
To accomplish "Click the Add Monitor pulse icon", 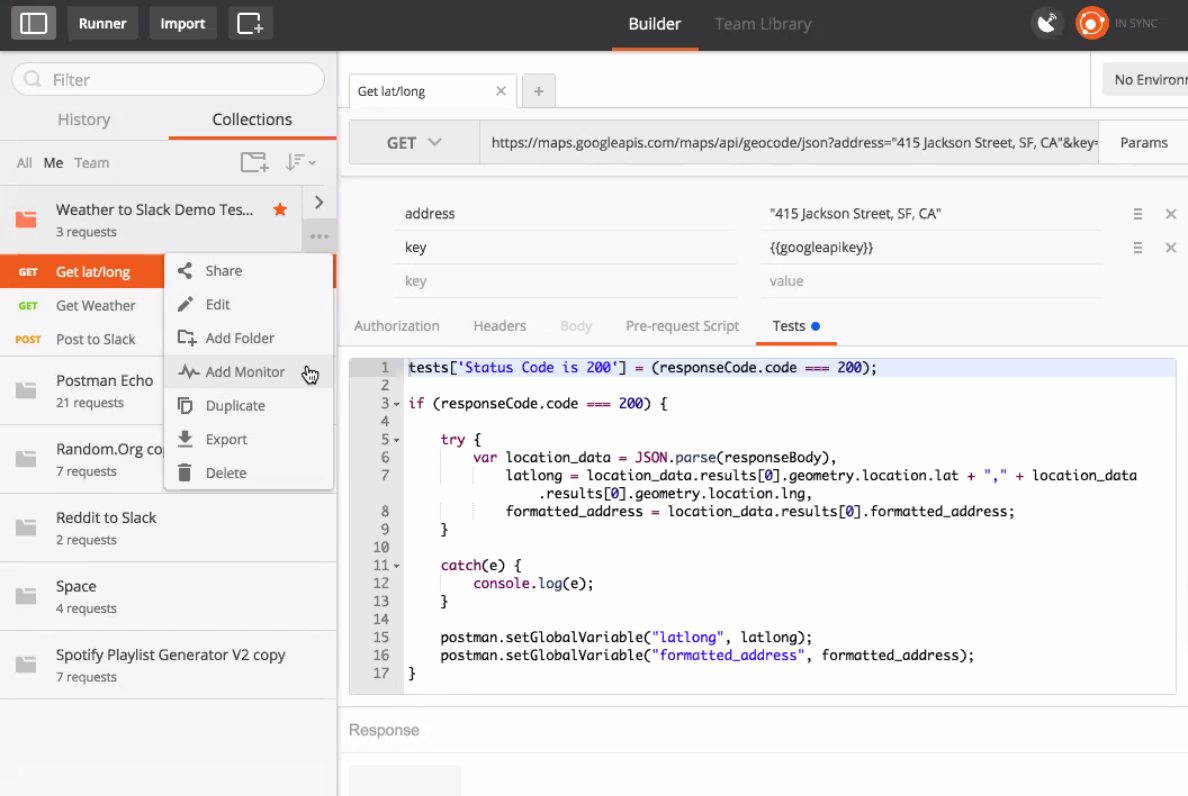I will click(188, 372).
